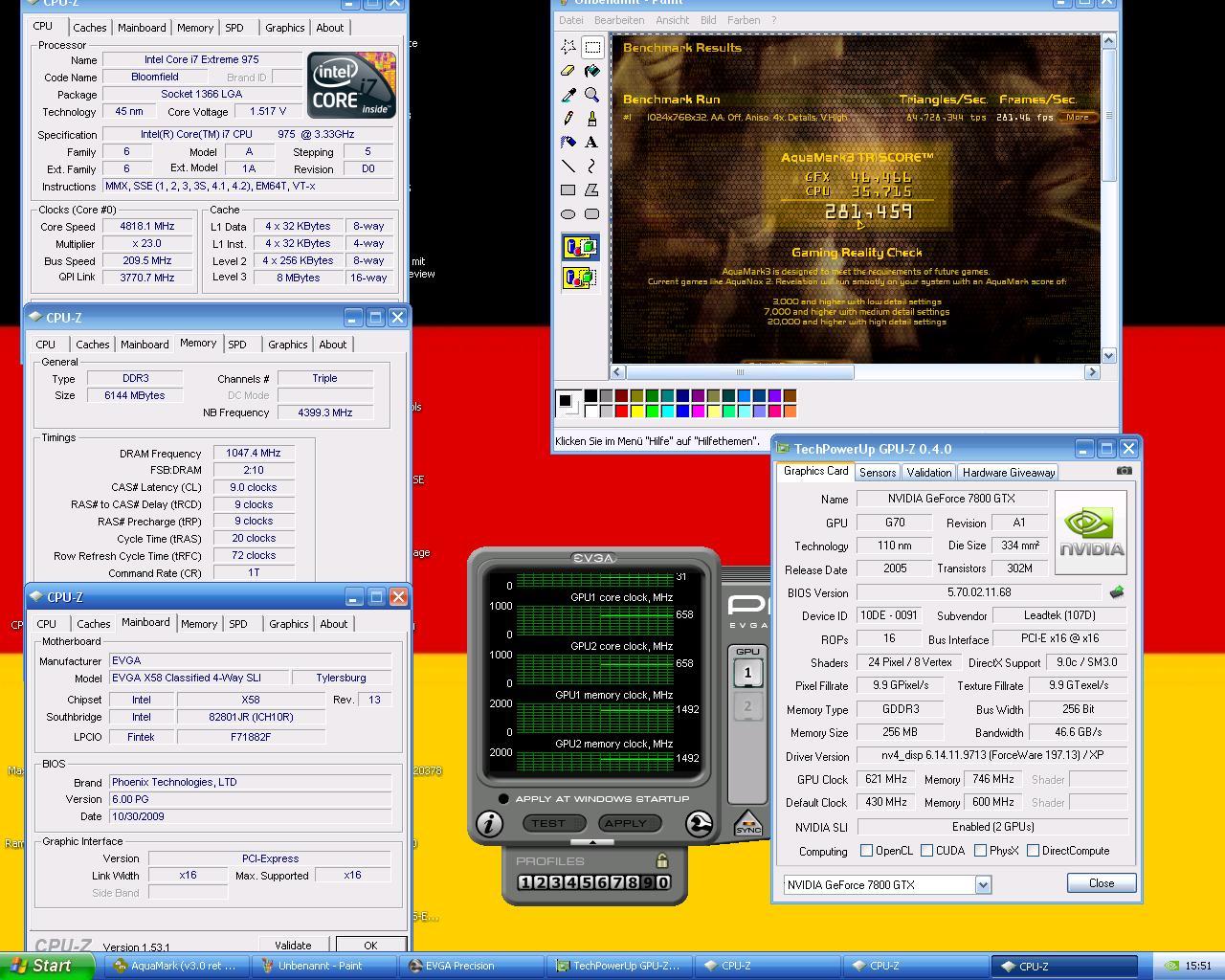Open the GPU selection dropdown in GPU-Z
The height and width of the screenshot is (980, 1225).
[983, 884]
